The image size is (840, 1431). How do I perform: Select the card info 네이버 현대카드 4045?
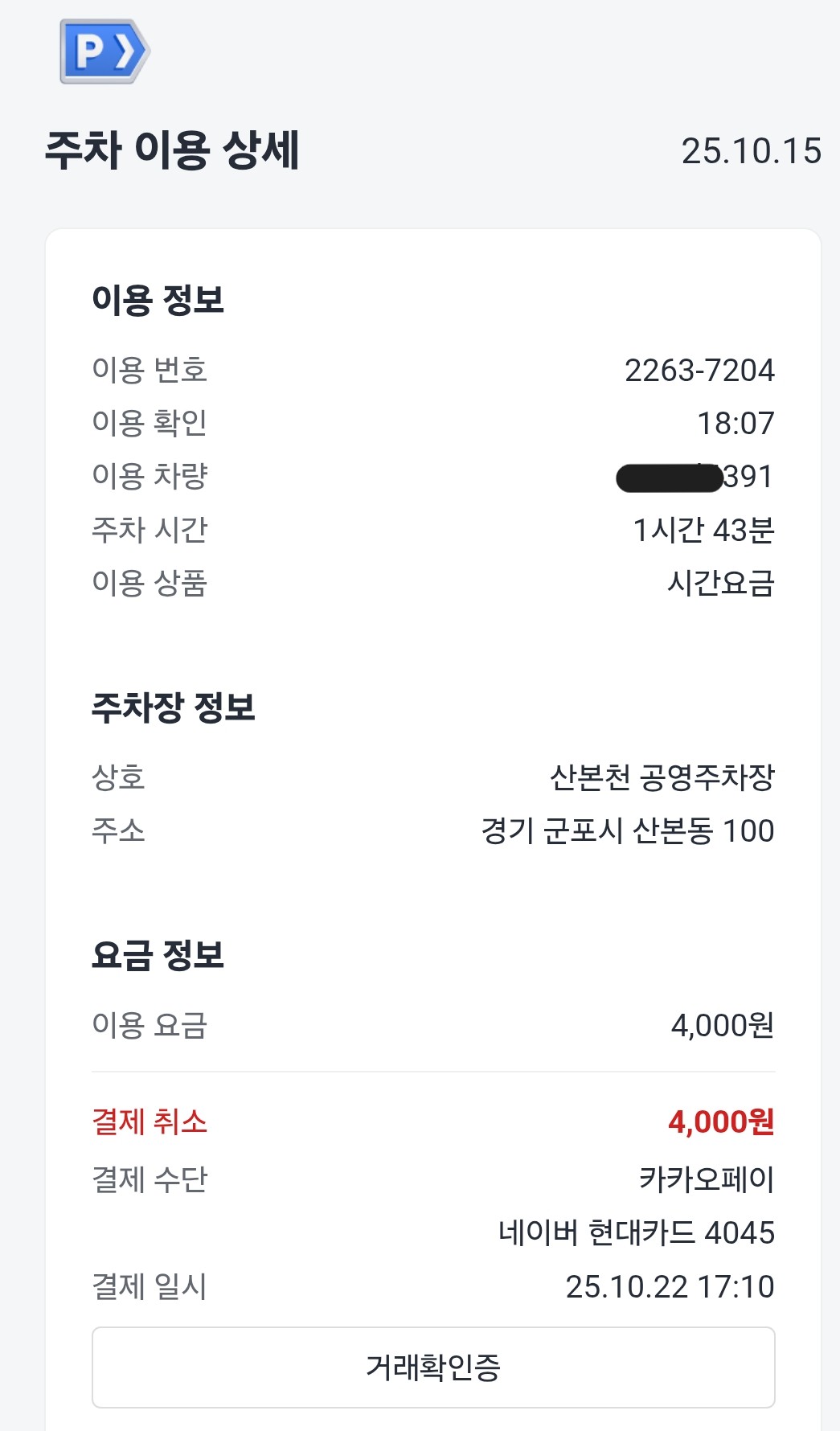pos(636,1232)
